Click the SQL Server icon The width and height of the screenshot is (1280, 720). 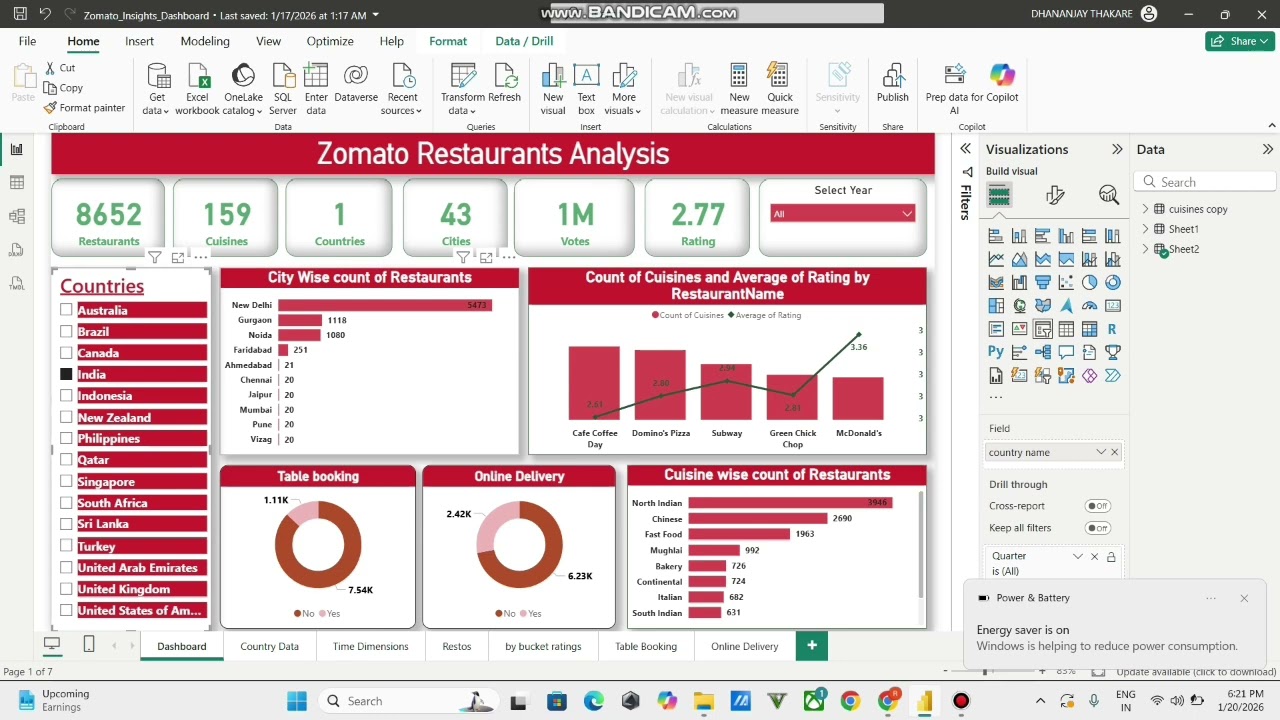(x=283, y=76)
